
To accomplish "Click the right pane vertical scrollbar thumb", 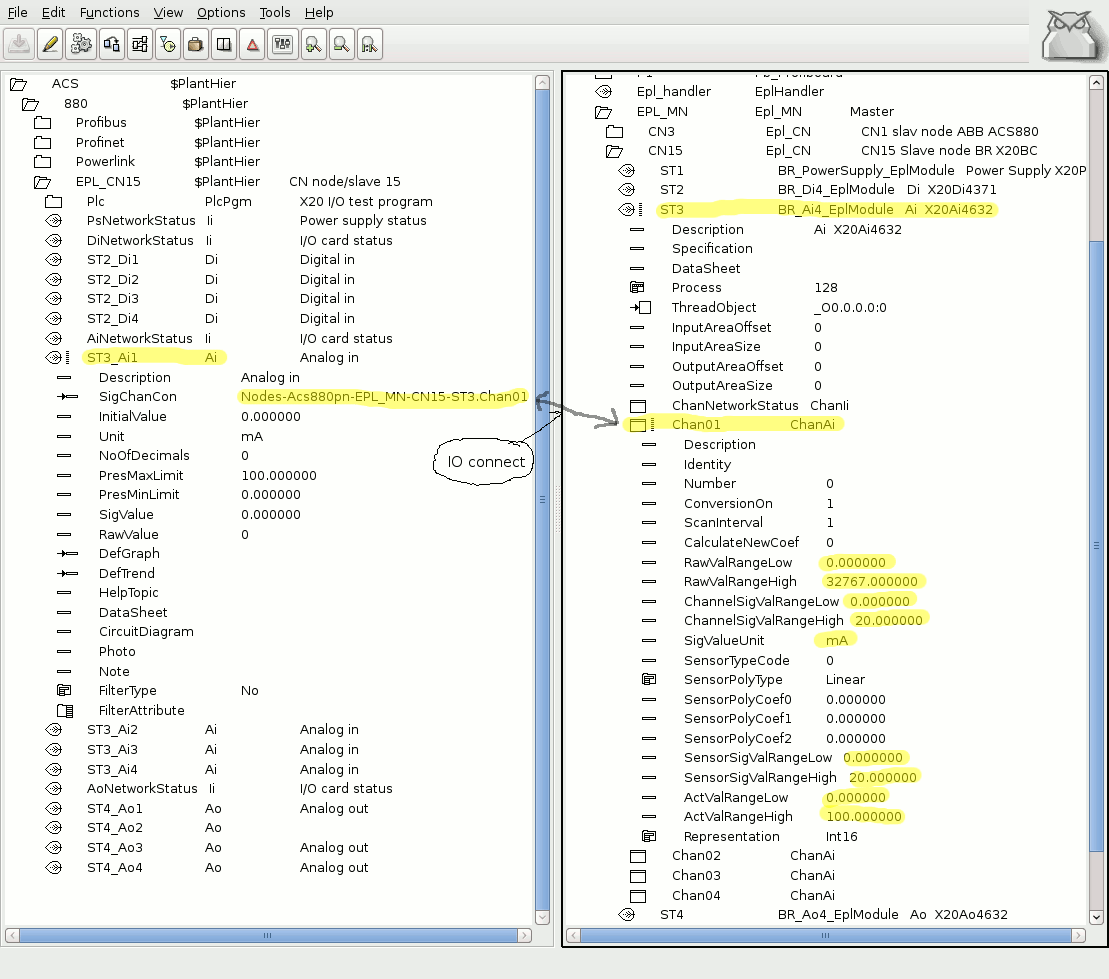I will (x=1096, y=546).
